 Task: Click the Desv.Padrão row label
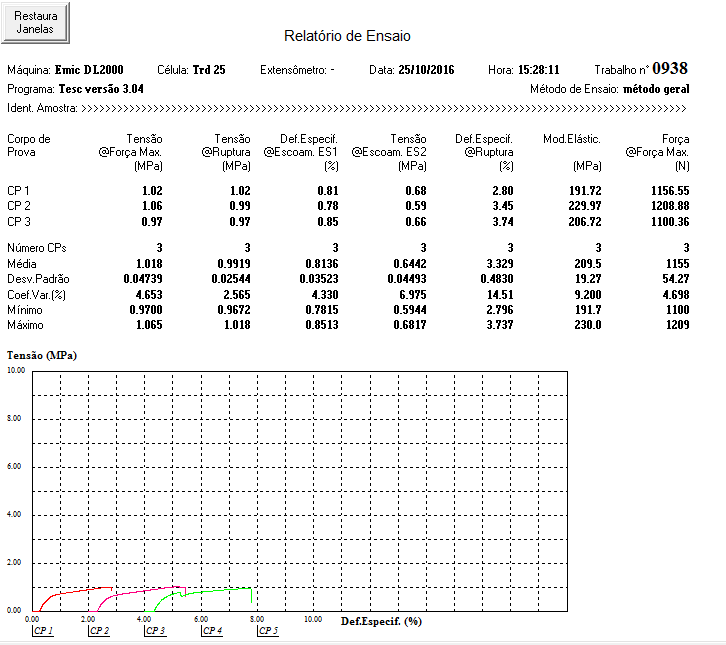click(38, 279)
